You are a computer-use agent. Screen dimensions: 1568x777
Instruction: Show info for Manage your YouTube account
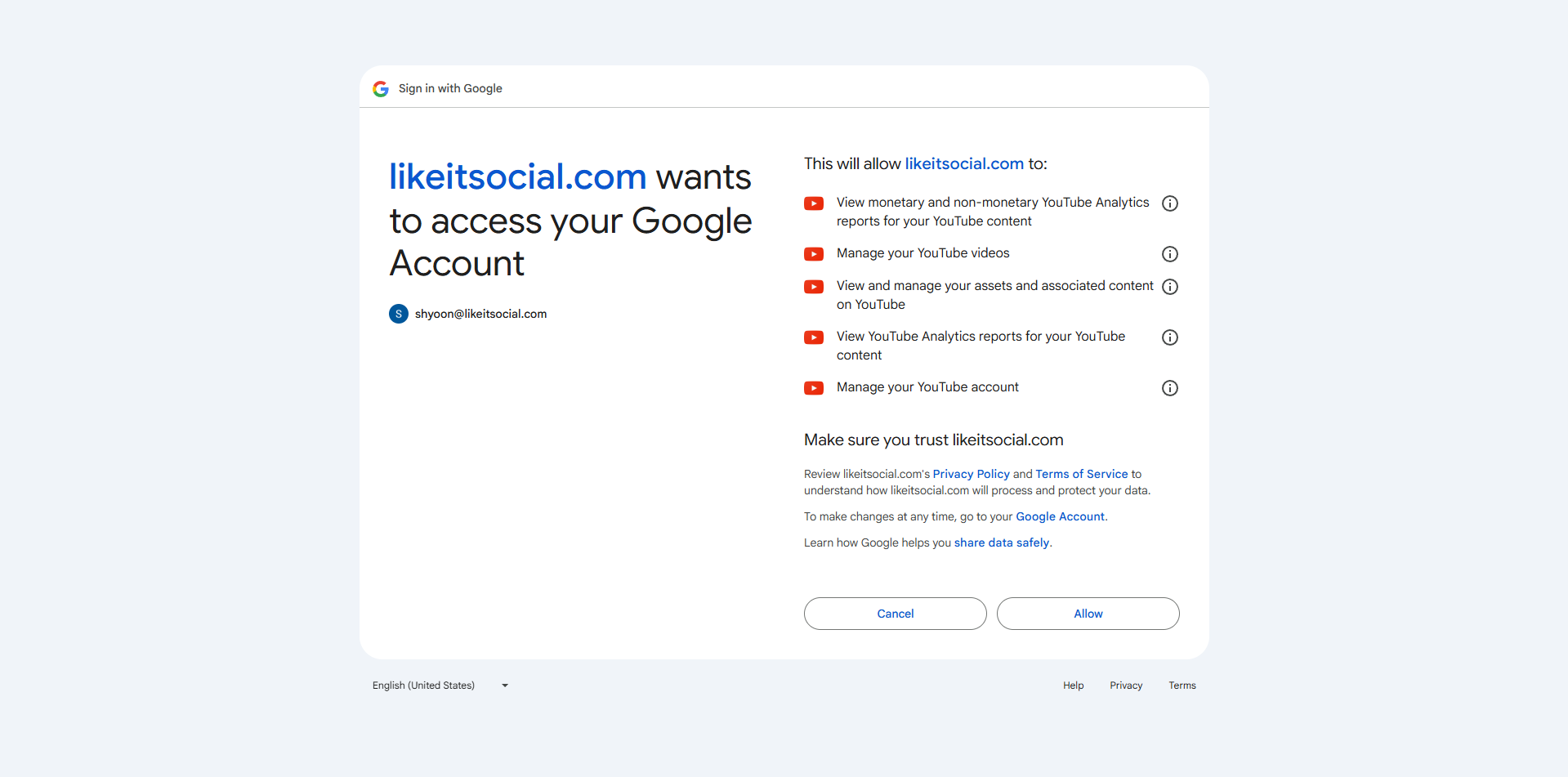[1170, 388]
